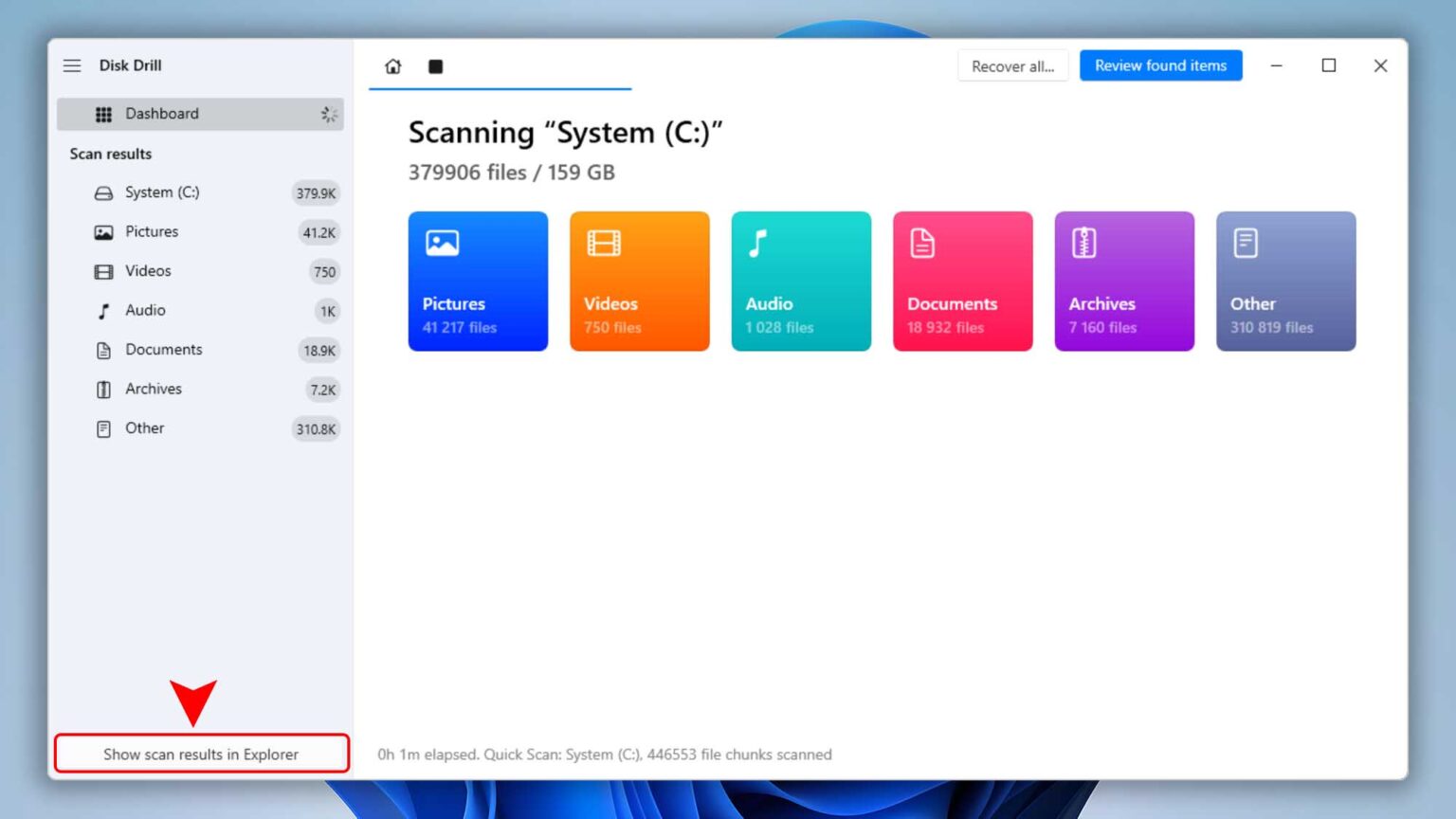Click the Other file icon in sidebar
Viewport: 1456px width, 819px height.
point(102,428)
